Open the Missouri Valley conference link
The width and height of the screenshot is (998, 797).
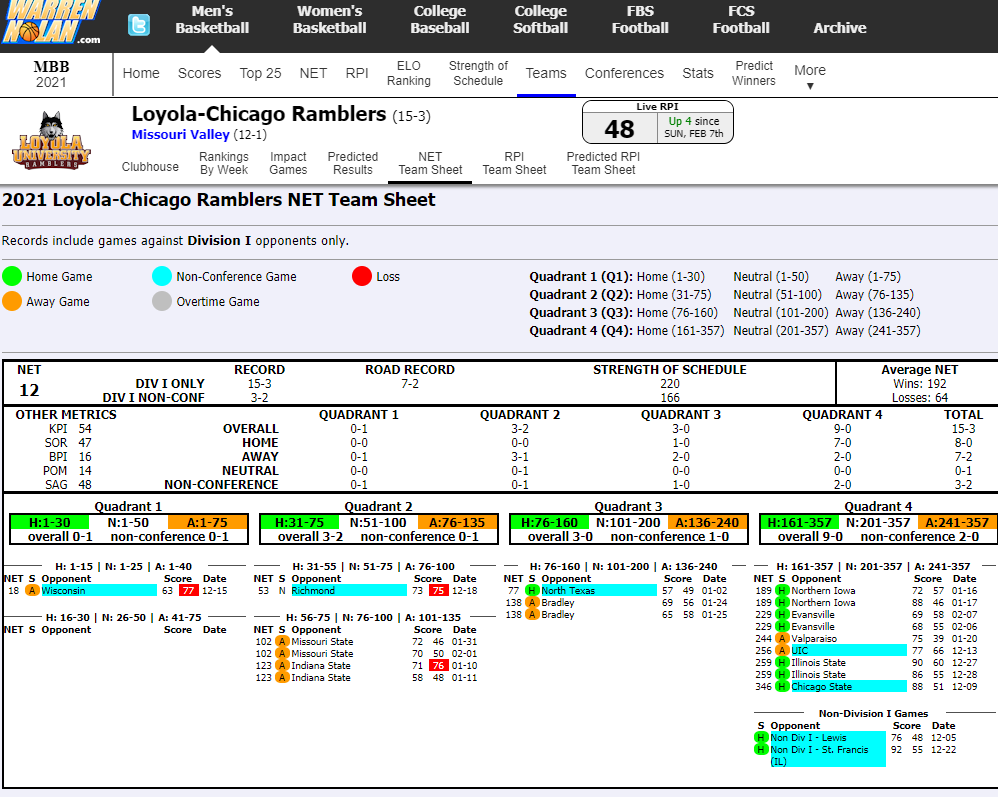coord(181,134)
